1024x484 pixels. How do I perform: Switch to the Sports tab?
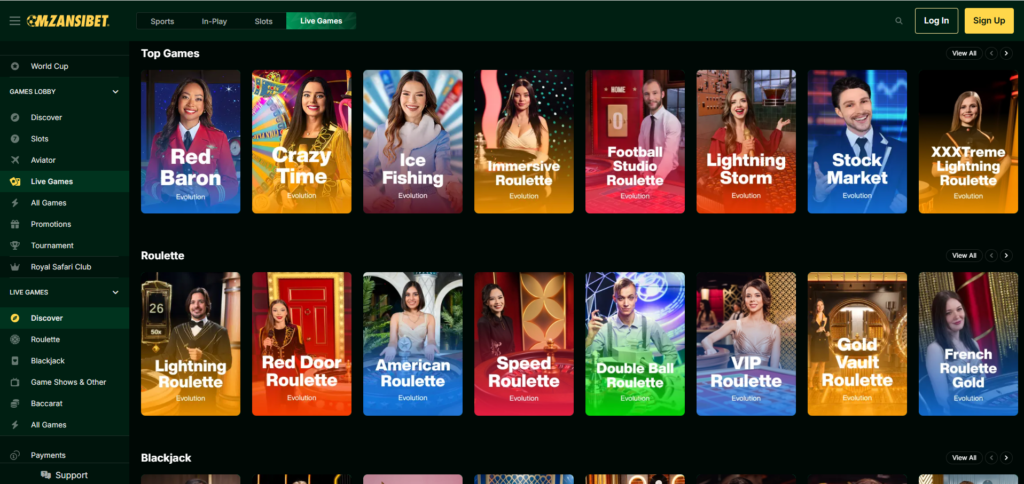(162, 21)
